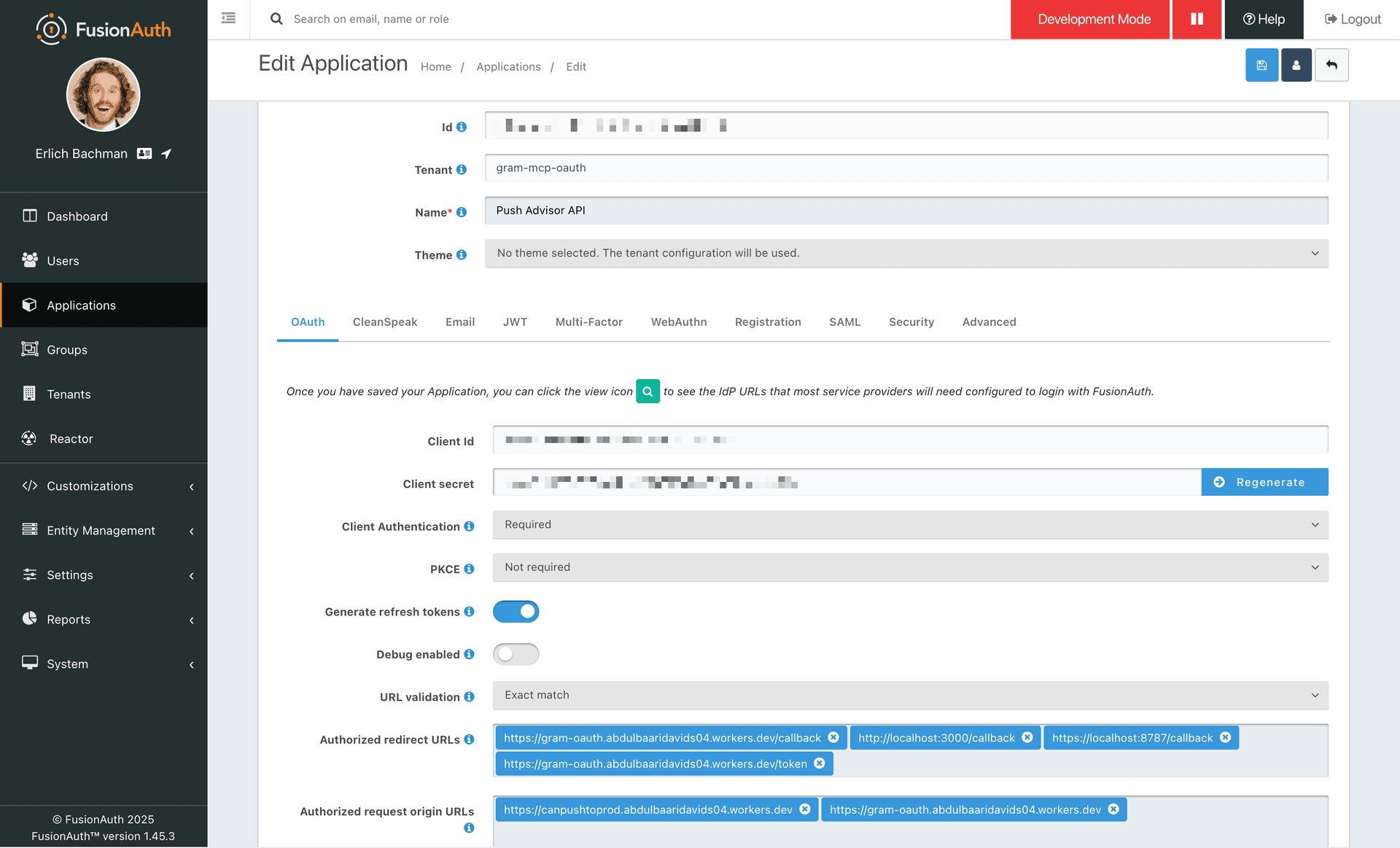Disable Generate refresh tokens

(x=516, y=611)
